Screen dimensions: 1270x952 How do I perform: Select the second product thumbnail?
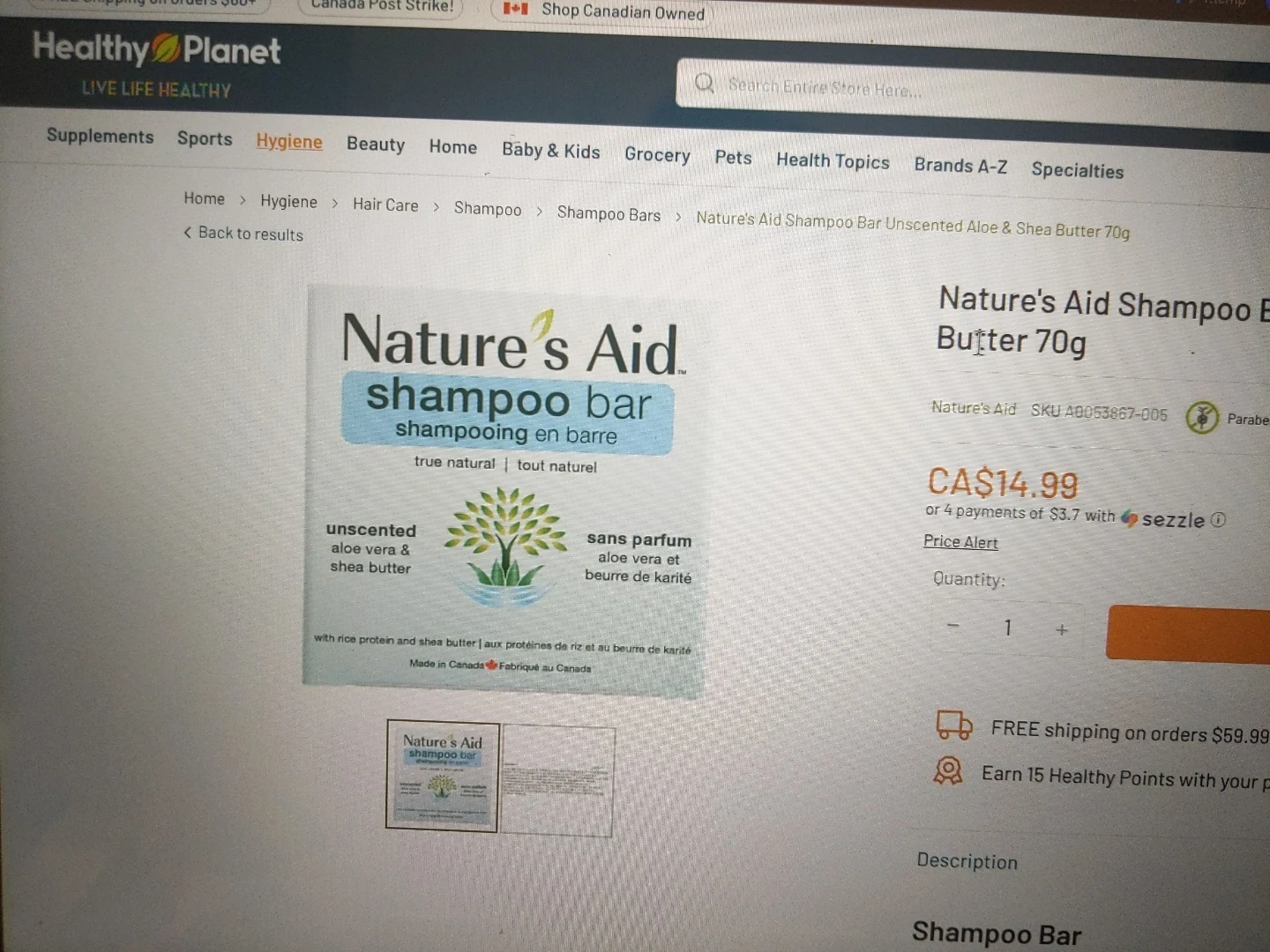coord(557,780)
